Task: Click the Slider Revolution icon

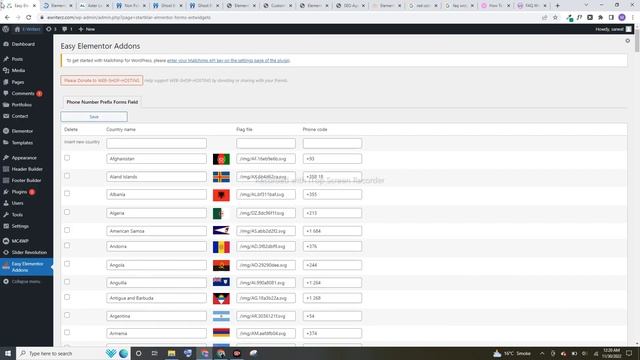Action: click(x=6, y=253)
